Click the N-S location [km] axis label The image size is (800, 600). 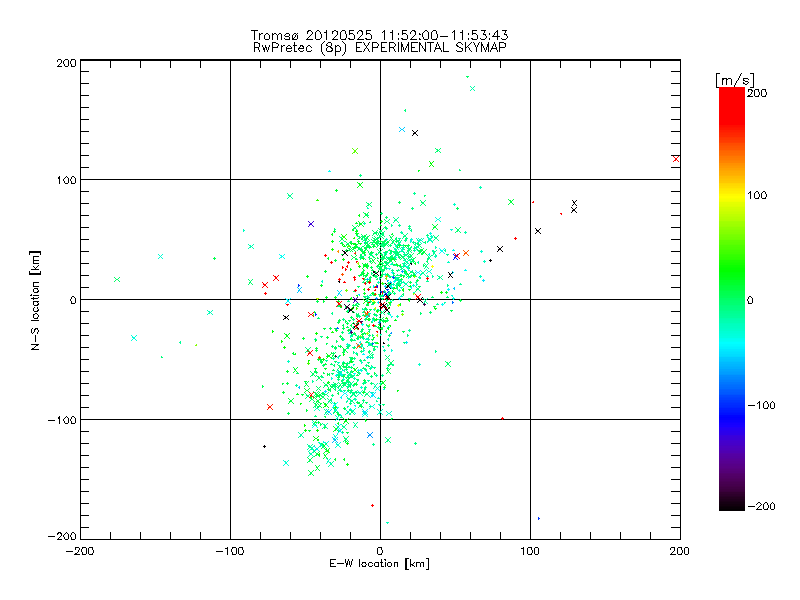point(35,300)
